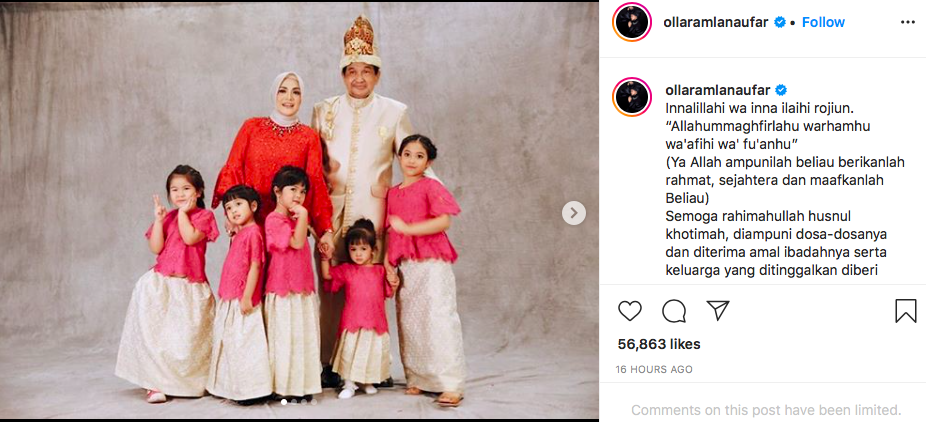926x422 pixels.
Task: Open the post permalink via 16 HOURS AGO
Action: pos(654,369)
